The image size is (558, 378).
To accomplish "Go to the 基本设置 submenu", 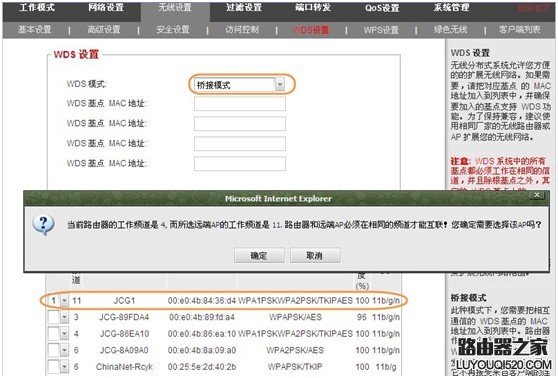I will point(35,30).
